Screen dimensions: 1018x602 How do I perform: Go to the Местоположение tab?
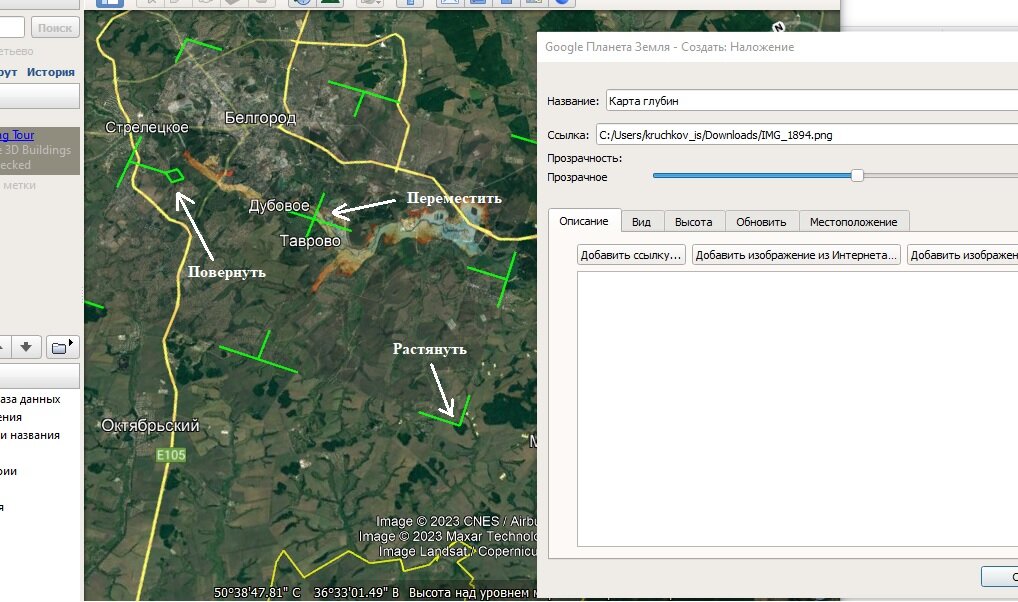click(x=853, y=222)
